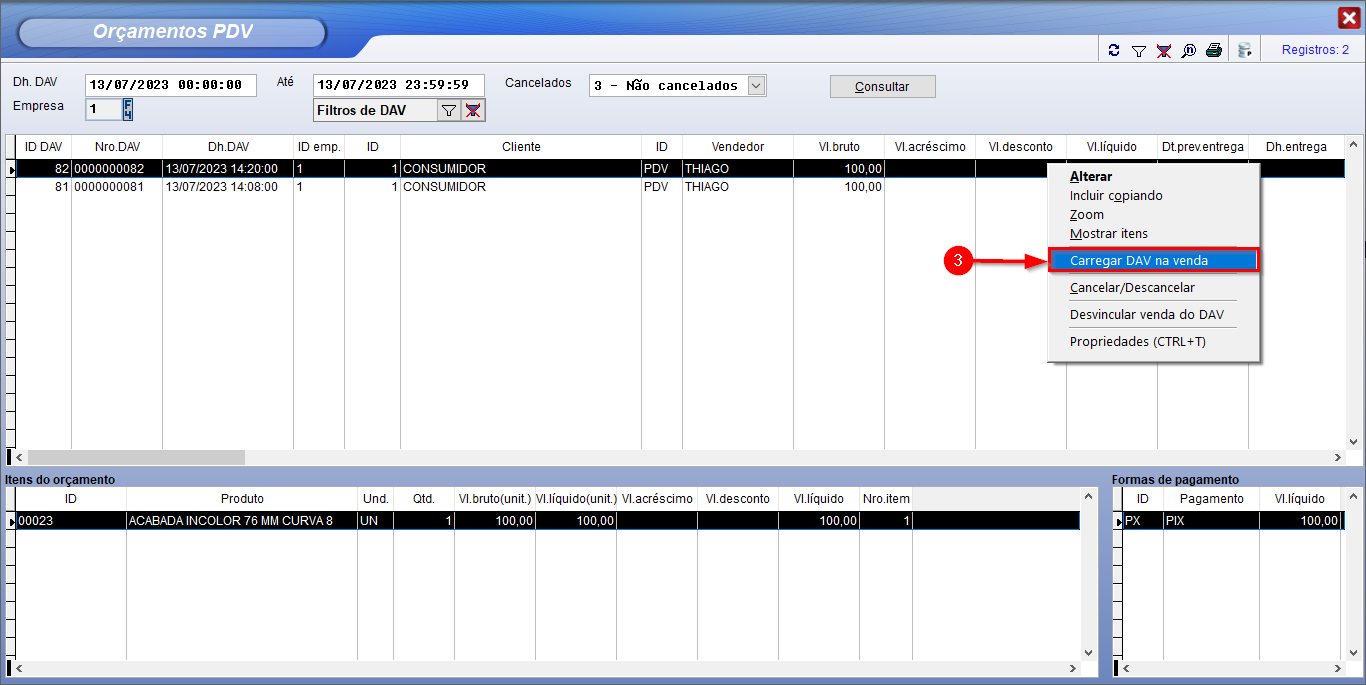
Task: Close the Orçamentos PDV window
Action: 1348,18
